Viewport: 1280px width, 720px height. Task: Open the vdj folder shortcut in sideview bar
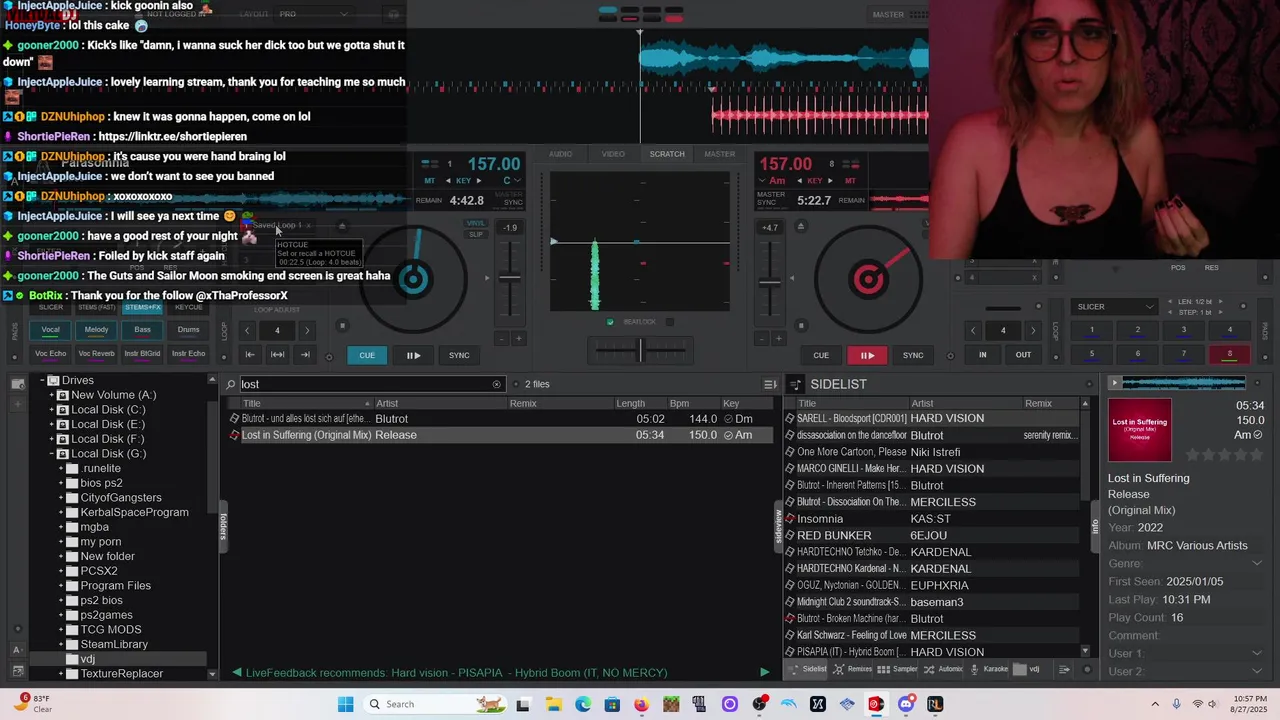1027,669
